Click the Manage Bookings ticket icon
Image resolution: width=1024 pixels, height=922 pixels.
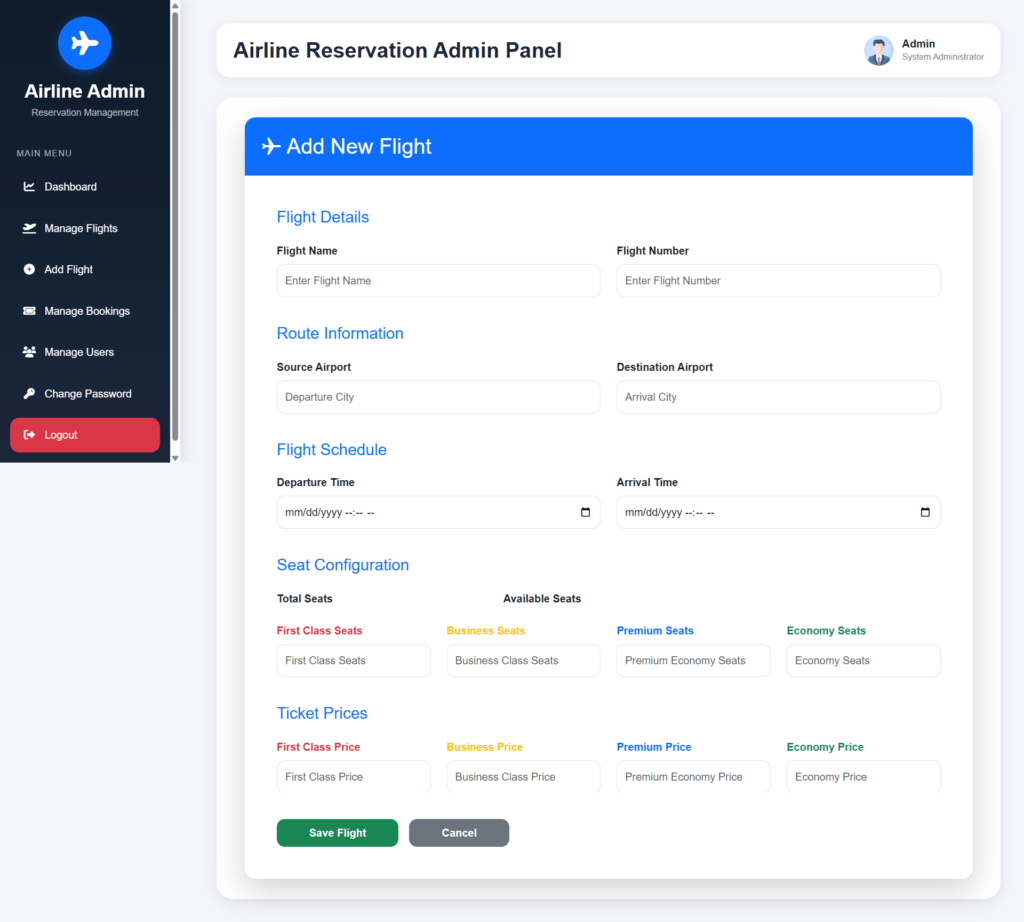tap(29, 311)
